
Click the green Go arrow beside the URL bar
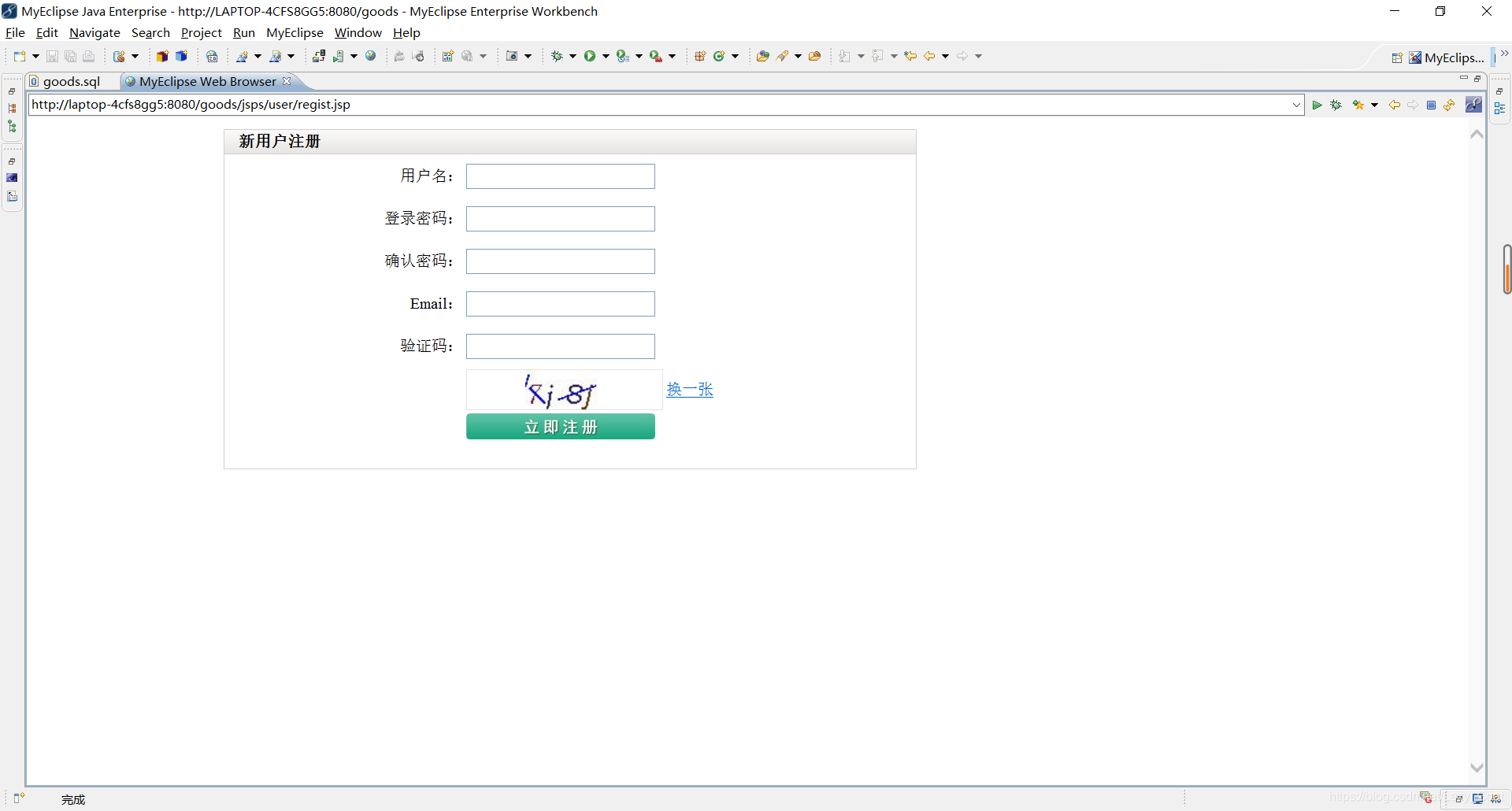pyautogui.click(x=1317, y=105)
